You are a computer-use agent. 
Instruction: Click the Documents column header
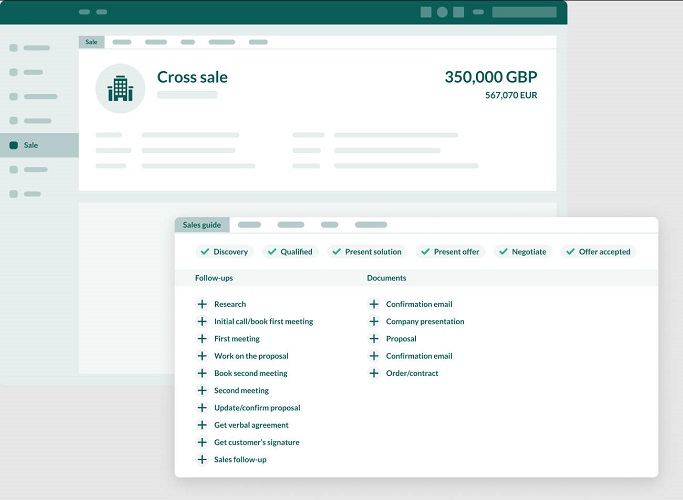click(386, 278)
